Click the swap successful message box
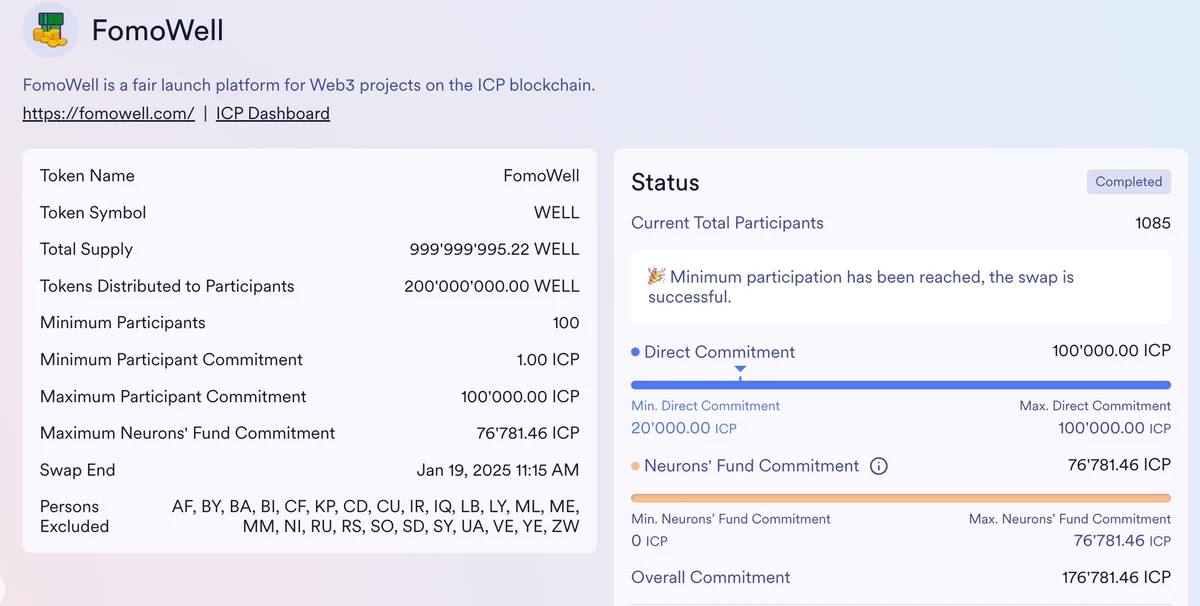 pyautogui.click(x=901, y=287)
